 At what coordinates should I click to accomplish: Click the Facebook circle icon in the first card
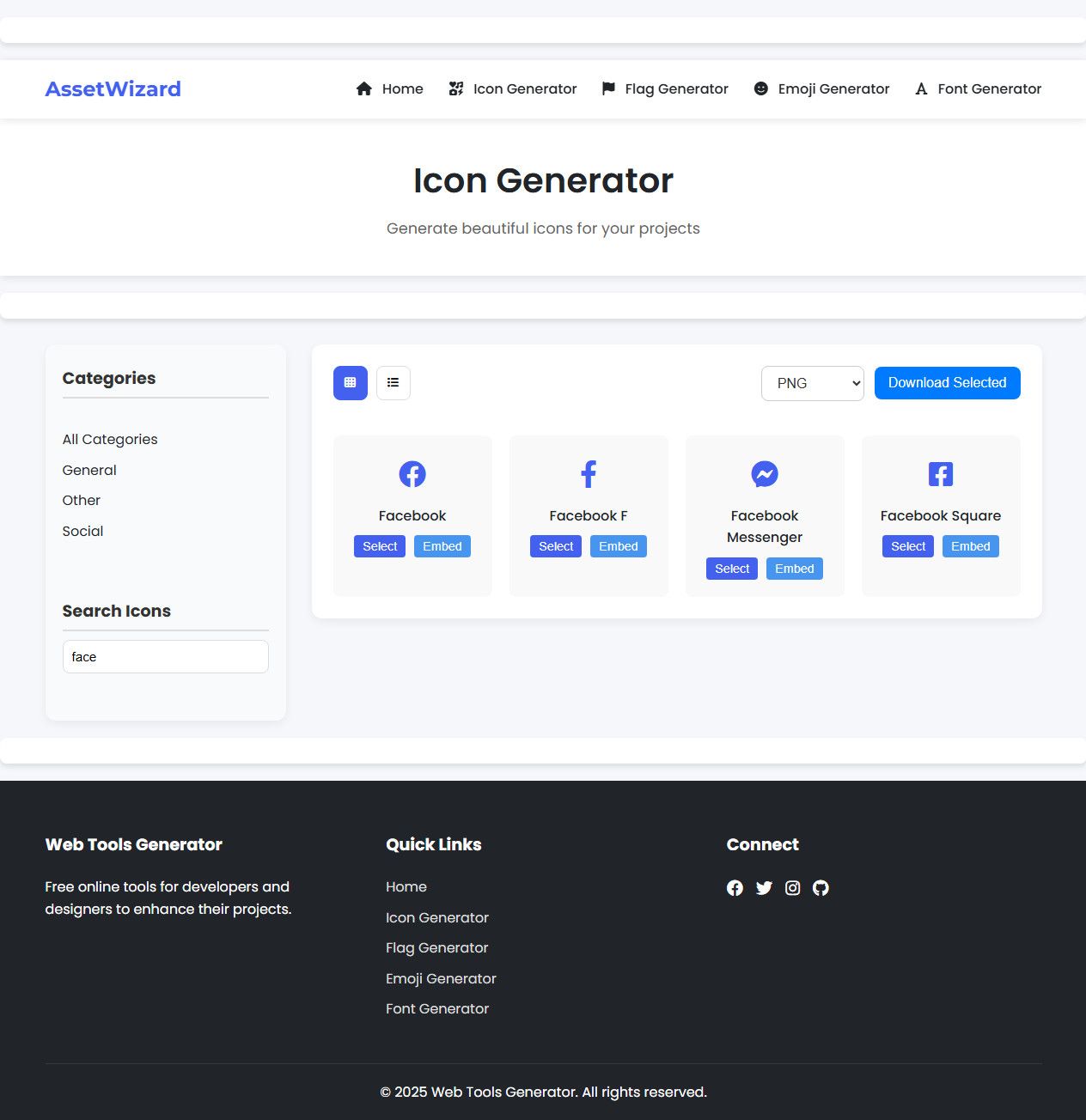pyautogui.click(x=412, y=474)
